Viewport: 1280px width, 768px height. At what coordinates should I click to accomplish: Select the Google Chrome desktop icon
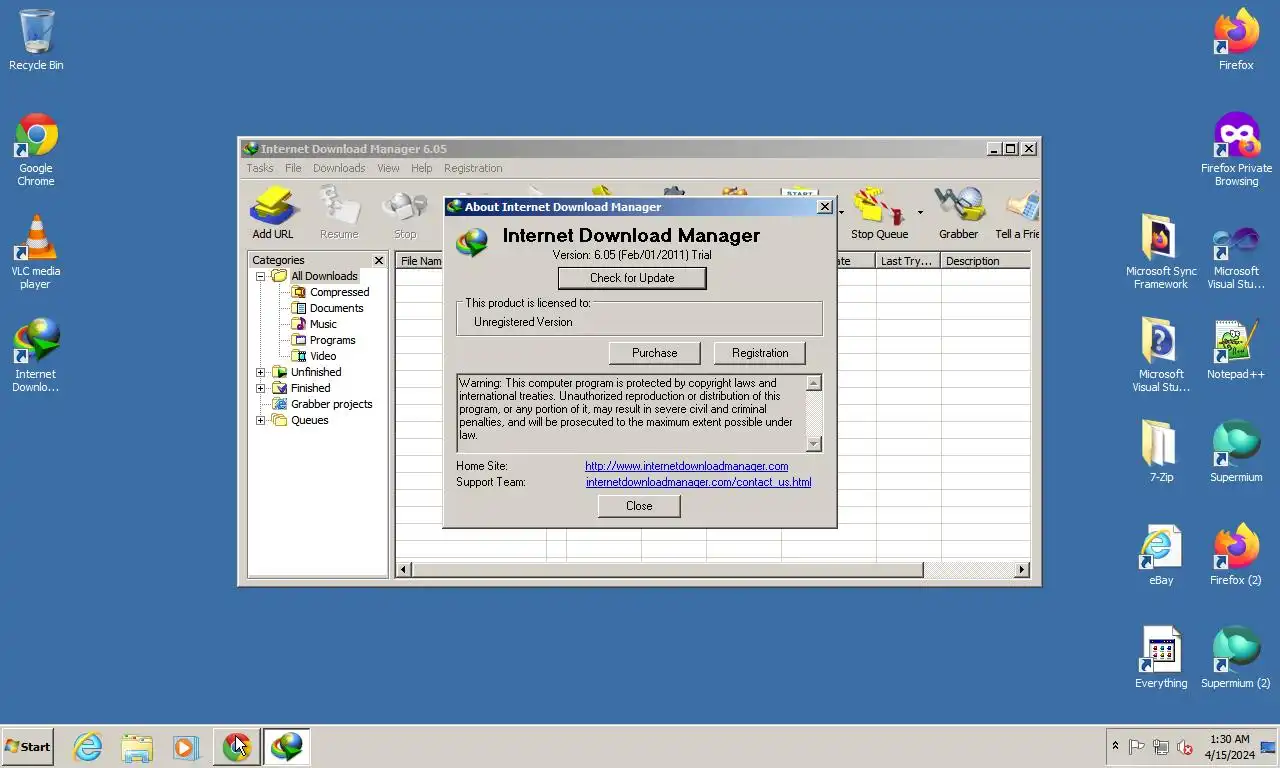(x=36, y=149)
